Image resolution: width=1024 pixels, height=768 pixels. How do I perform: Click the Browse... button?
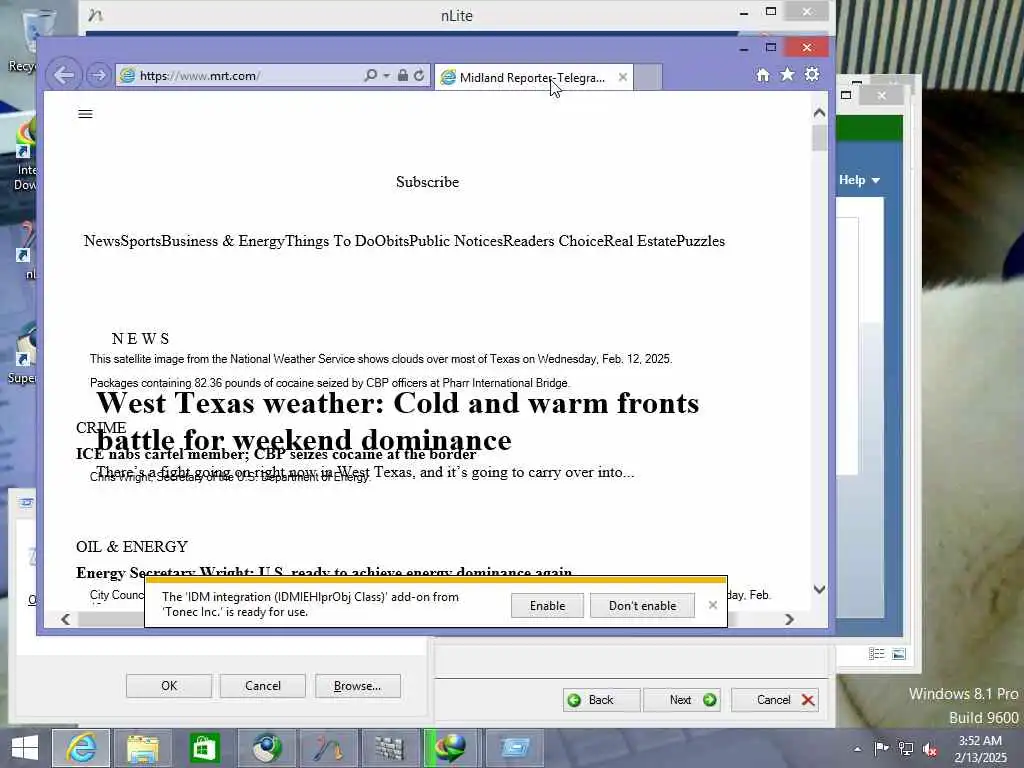(357, 686)
